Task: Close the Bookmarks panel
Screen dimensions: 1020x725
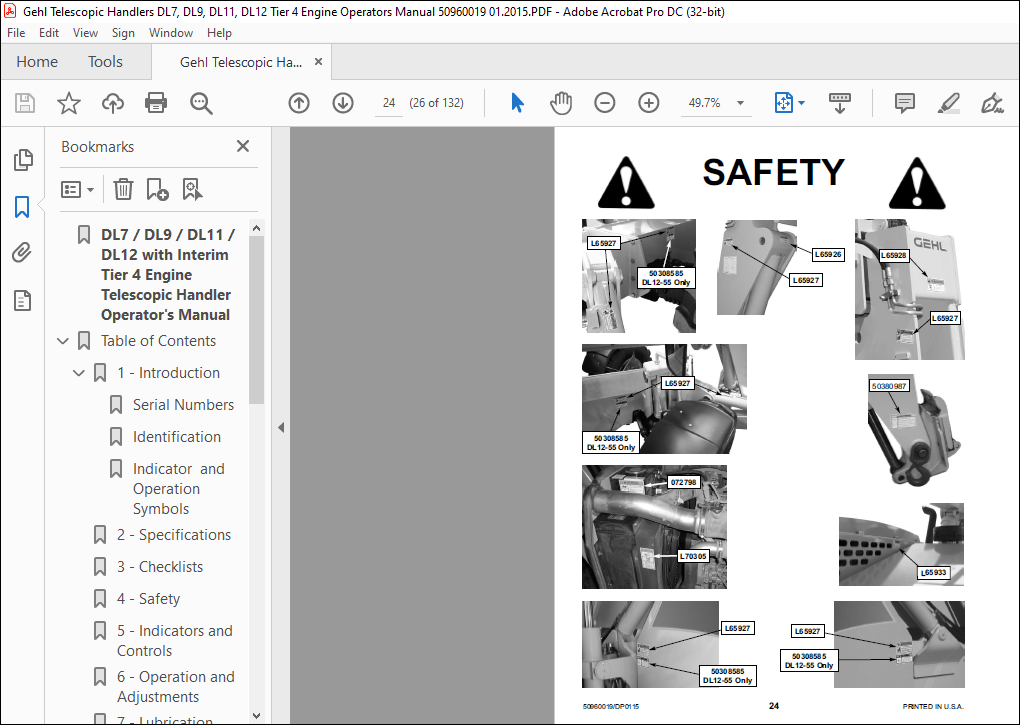Action: pyautogui.click(x=243, y=146)
